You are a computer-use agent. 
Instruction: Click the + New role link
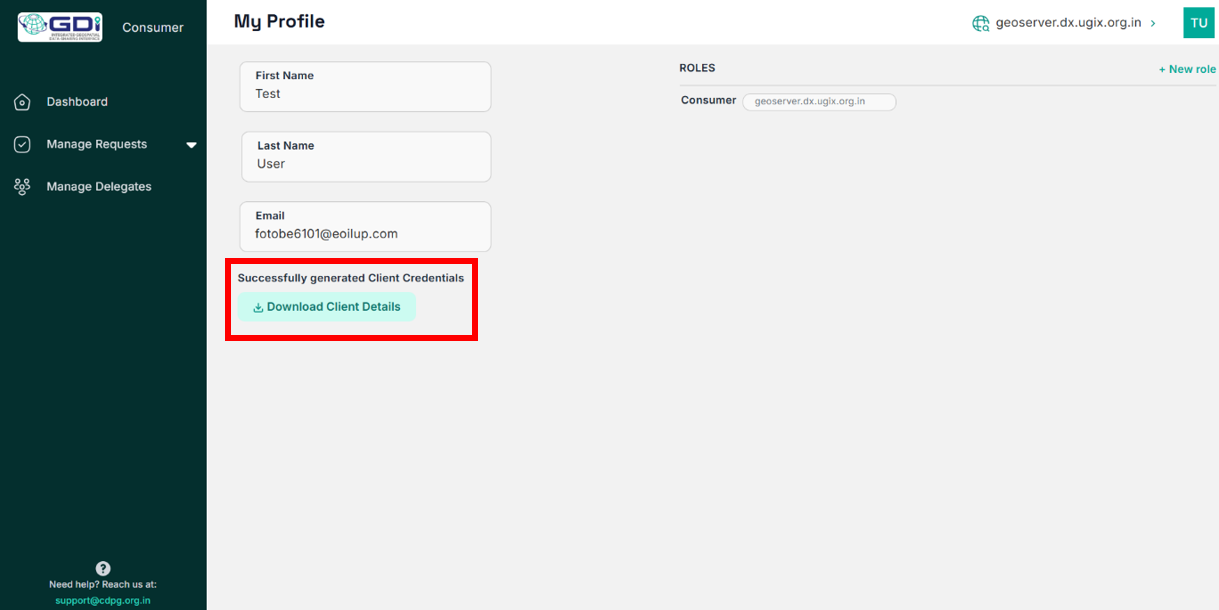1187,69
